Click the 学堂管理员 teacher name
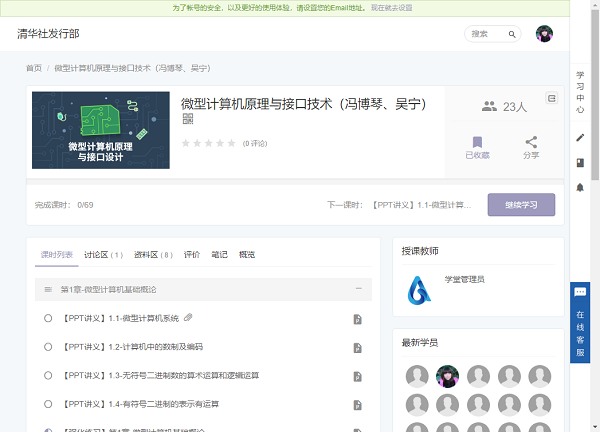 465,279
